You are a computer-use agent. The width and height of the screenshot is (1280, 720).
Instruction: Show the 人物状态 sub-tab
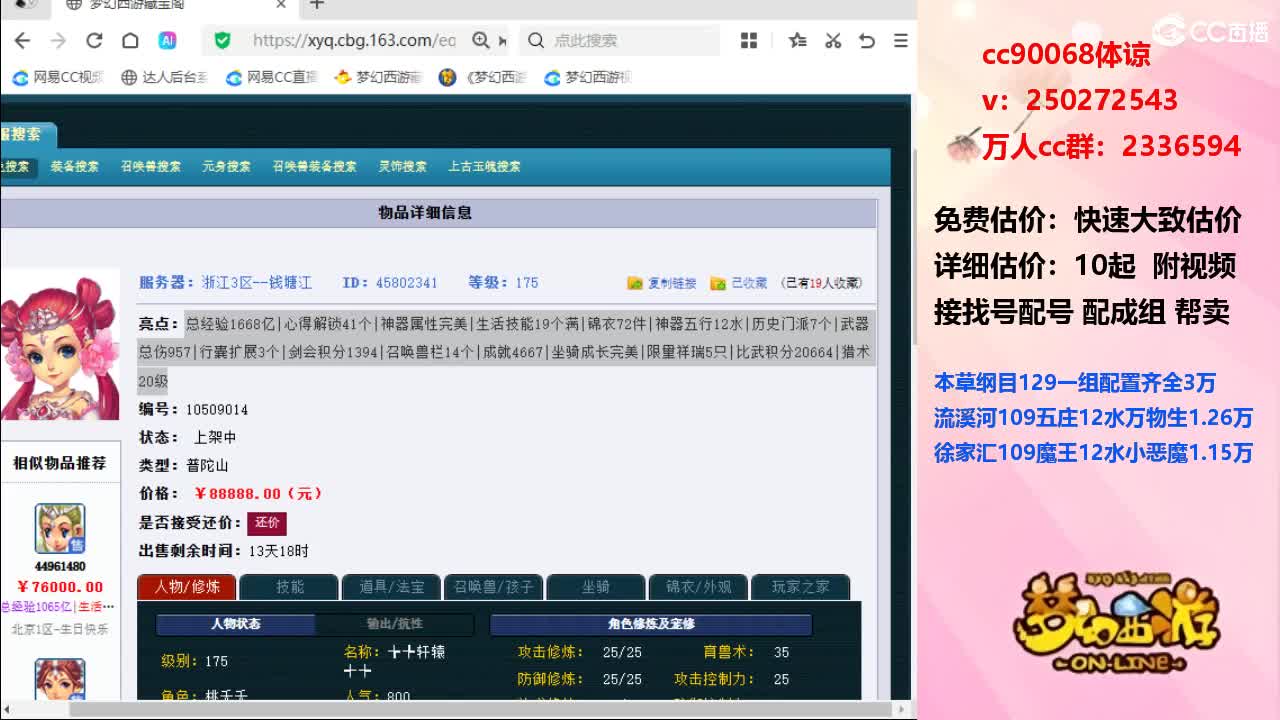tap(236, 624)
